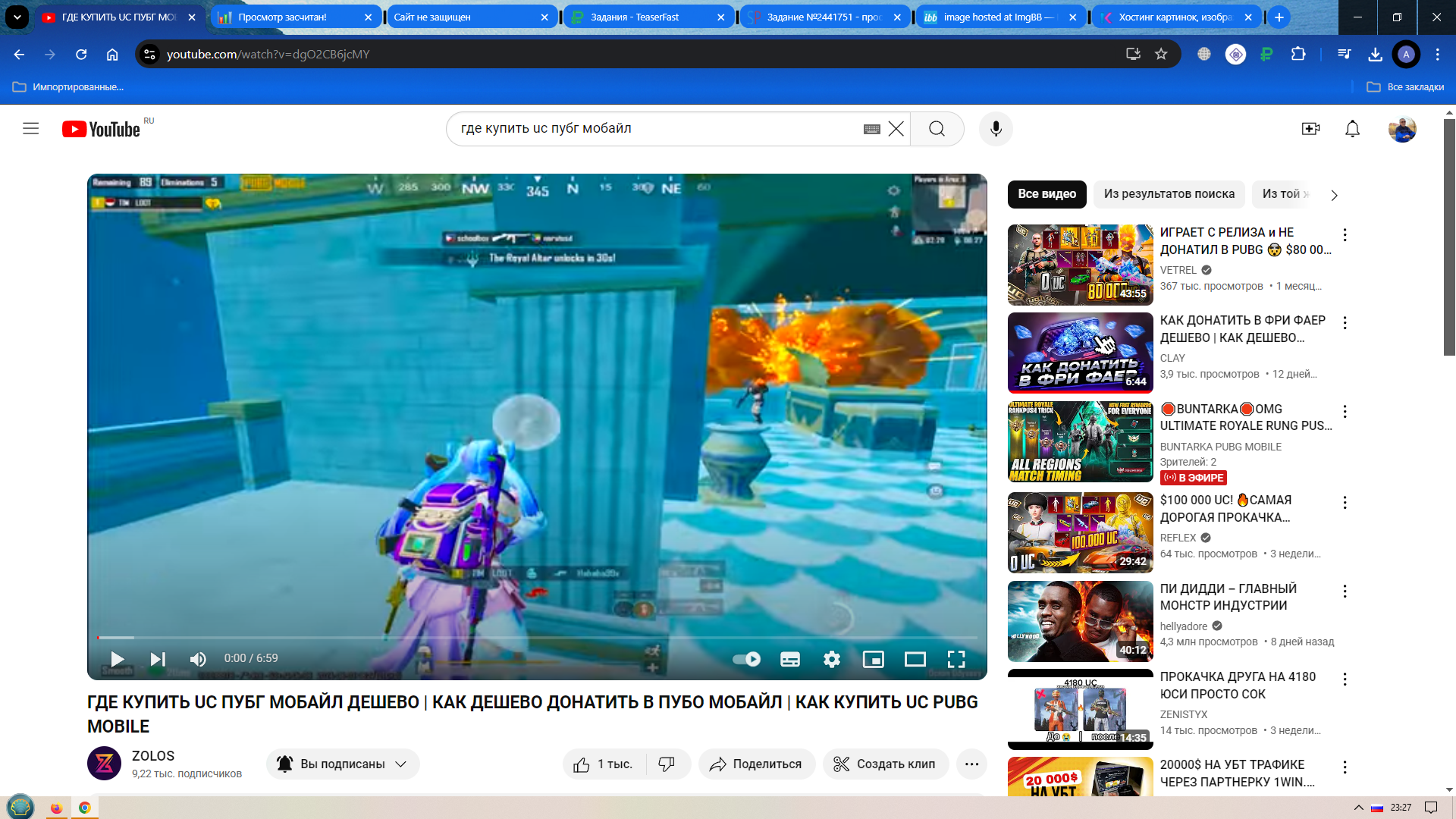Go back to the previous page
1456x819 pixels.
point(20,55)
